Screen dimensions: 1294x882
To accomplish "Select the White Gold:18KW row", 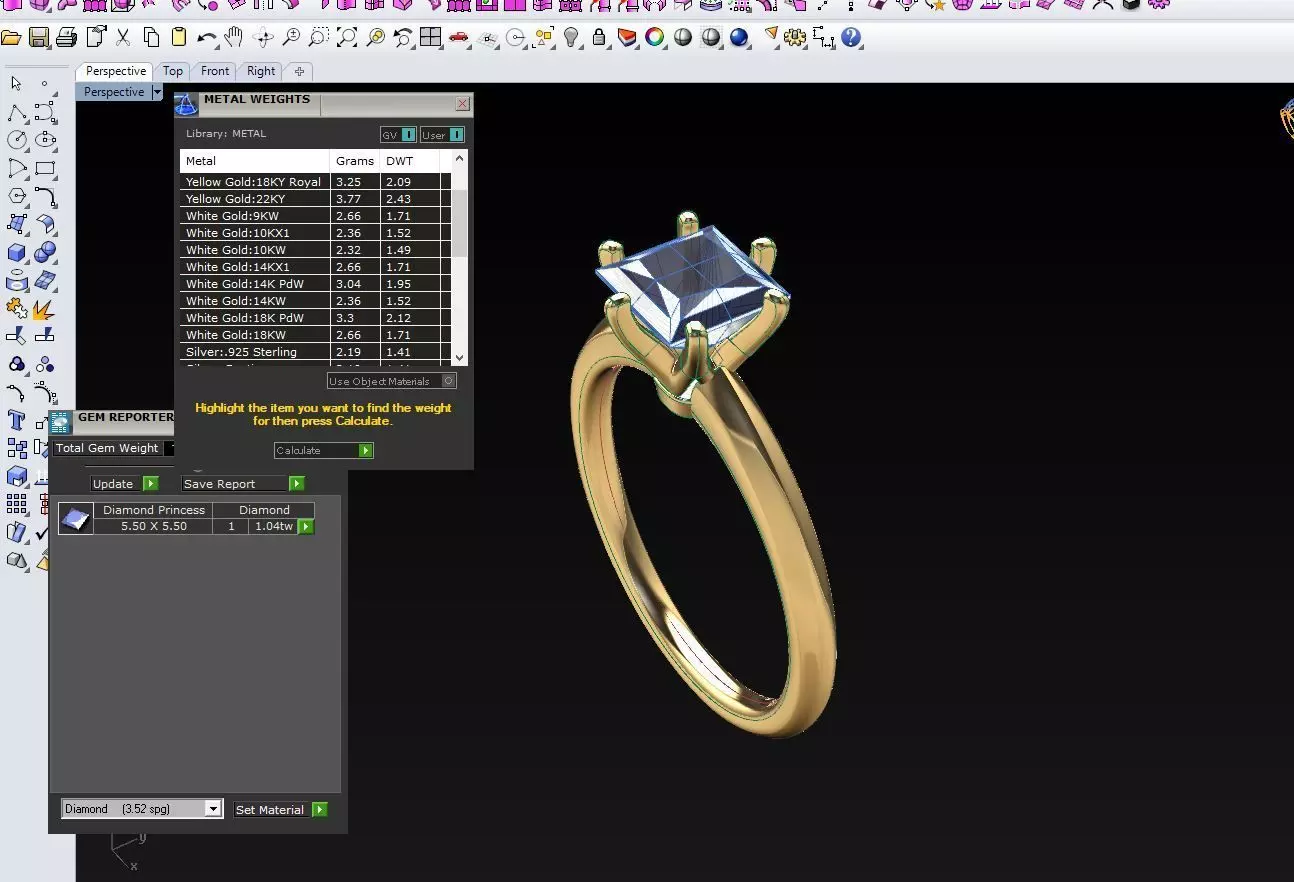I will pyautogui.click(x=315, y=335).
